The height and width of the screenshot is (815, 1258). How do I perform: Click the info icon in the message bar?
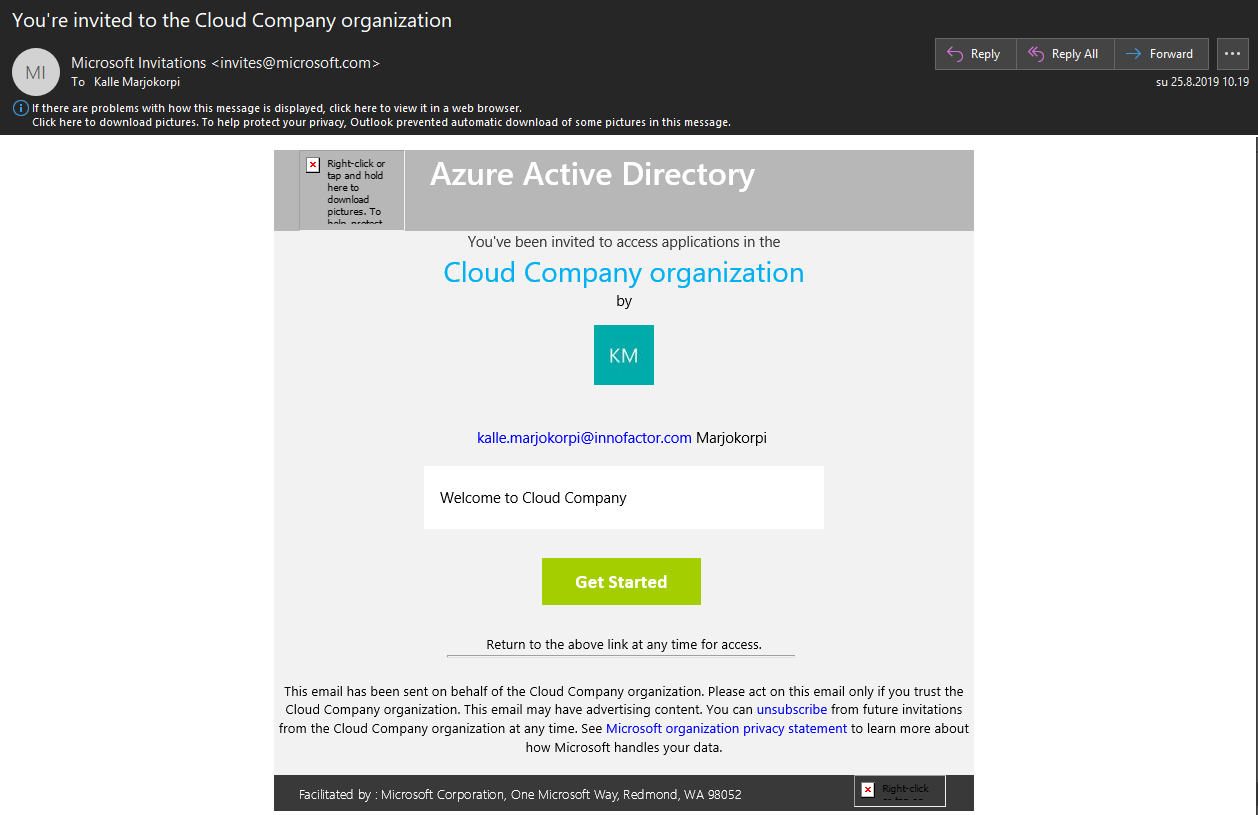click(x=21, y=108)
